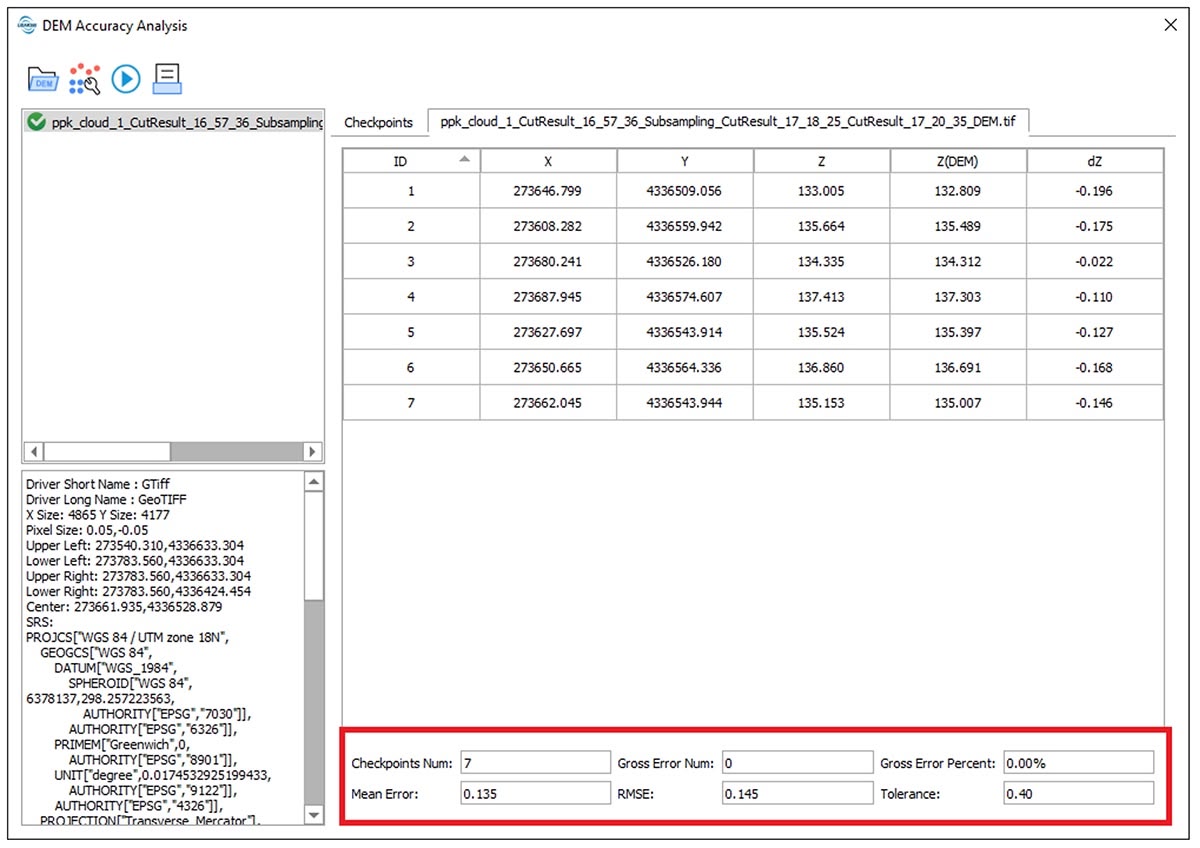Click the app logo in title bar

click(27, 25)
